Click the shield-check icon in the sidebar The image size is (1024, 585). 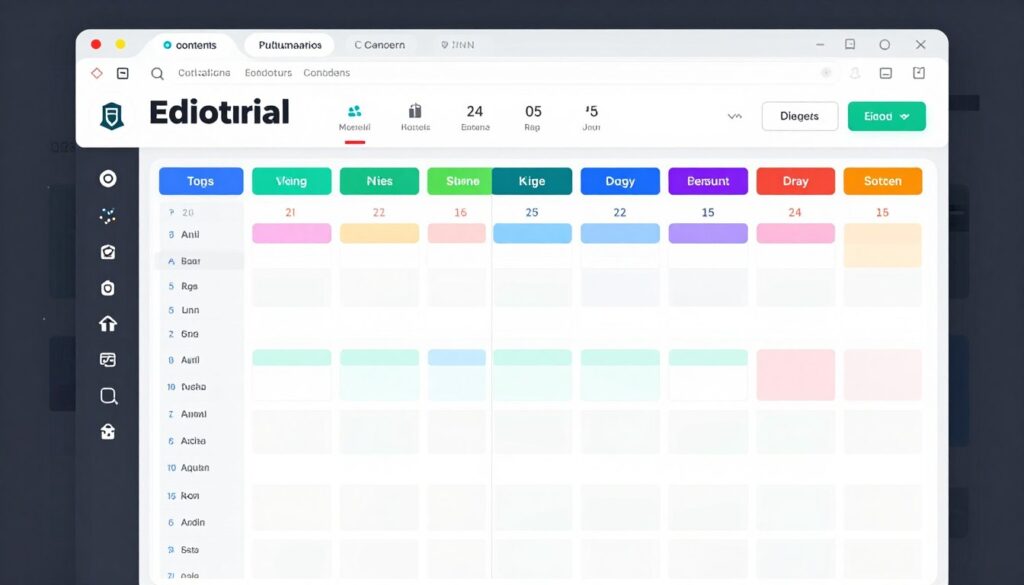click(x=108, y=251)
